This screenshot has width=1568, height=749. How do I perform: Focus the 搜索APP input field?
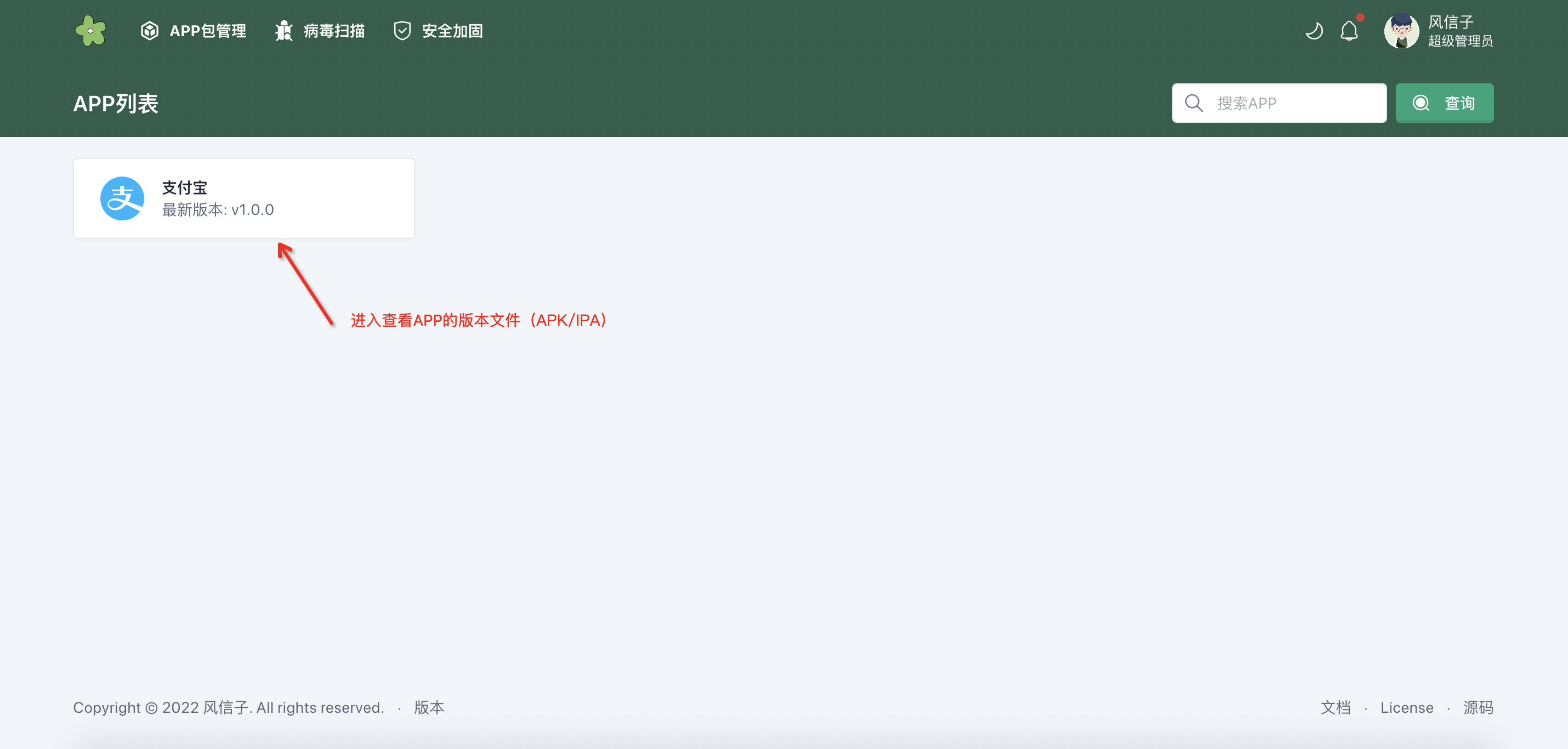[x=1279, y=103]
